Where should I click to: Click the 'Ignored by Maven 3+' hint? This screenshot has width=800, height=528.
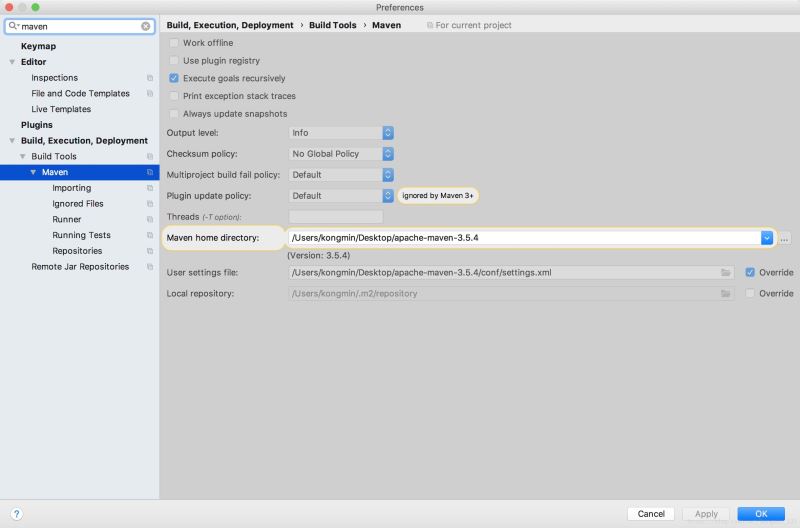(x=438, y=196)
